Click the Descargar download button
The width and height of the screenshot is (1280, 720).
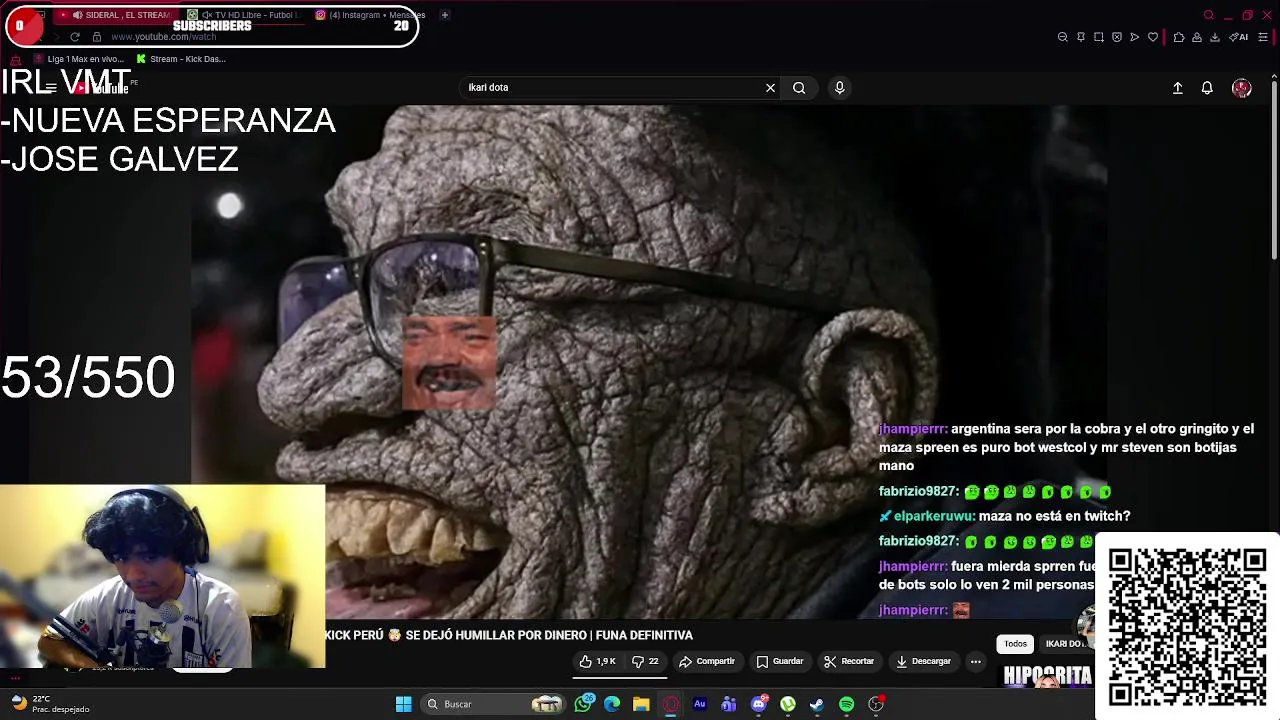(923, 661)
